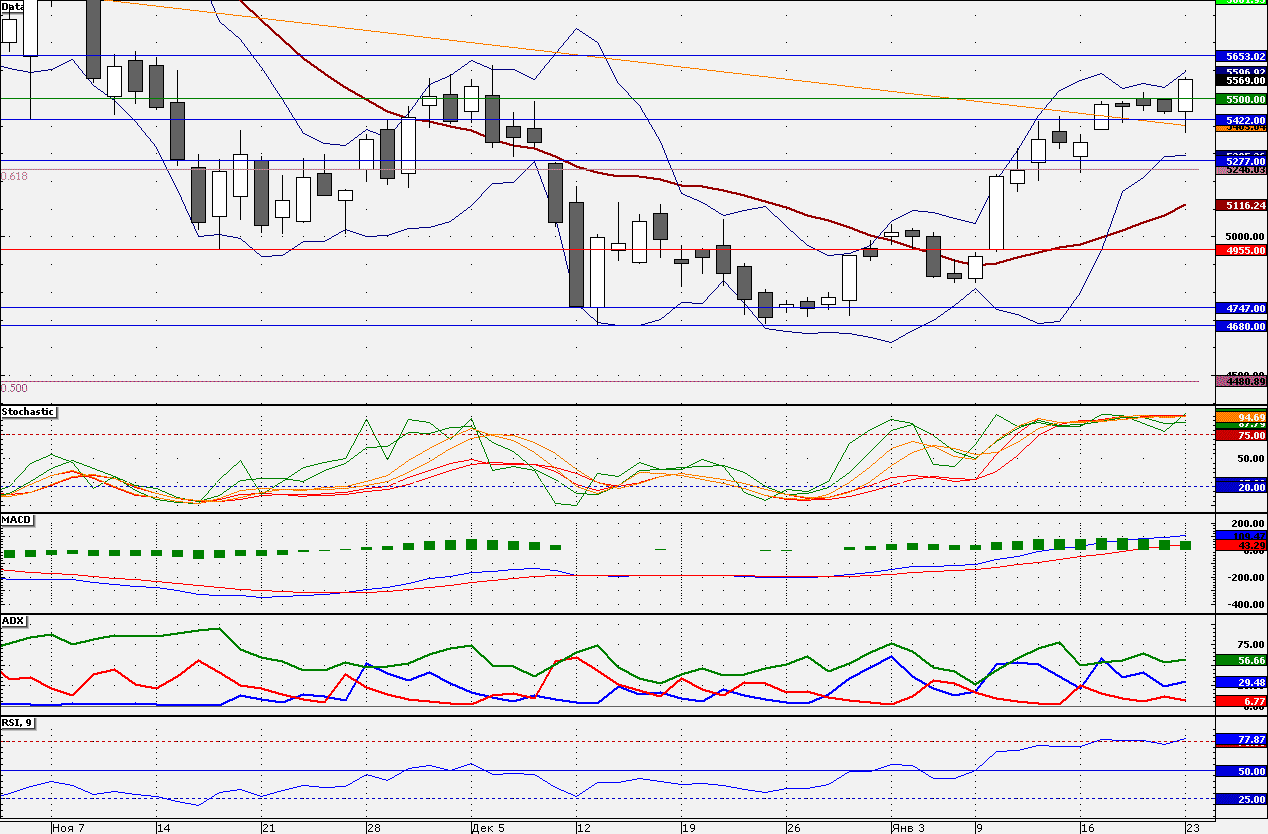Click the 5000.00 axis price label
1268x834 pixels.
(x=1246, y=238)
